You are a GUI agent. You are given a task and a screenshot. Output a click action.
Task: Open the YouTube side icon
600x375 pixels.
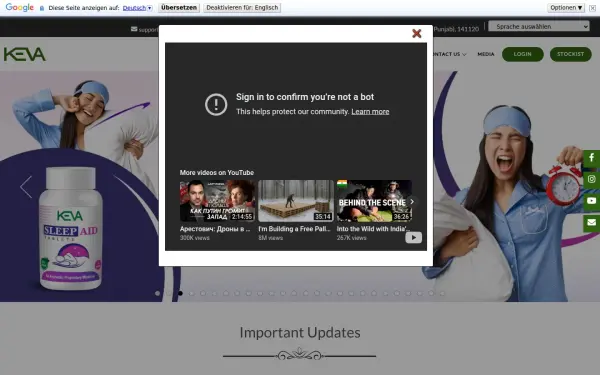pos(591,201)
